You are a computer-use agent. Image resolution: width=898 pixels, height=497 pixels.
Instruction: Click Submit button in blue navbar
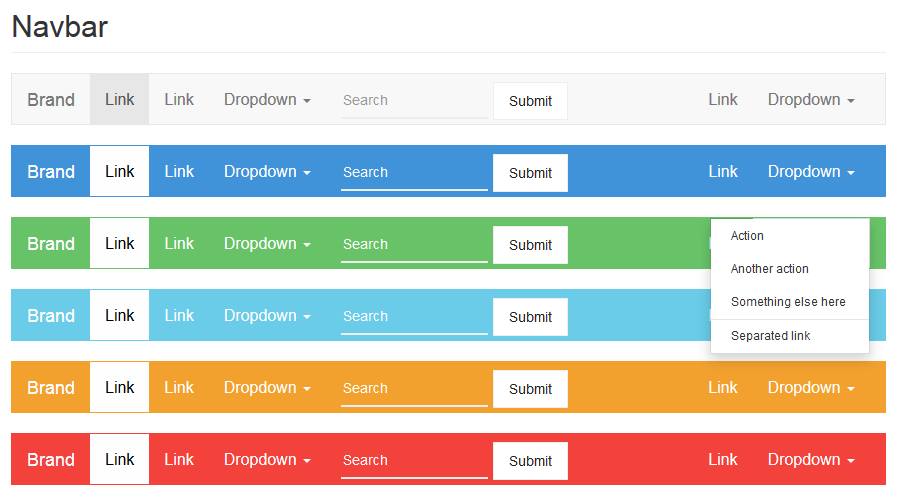point(530,173)
